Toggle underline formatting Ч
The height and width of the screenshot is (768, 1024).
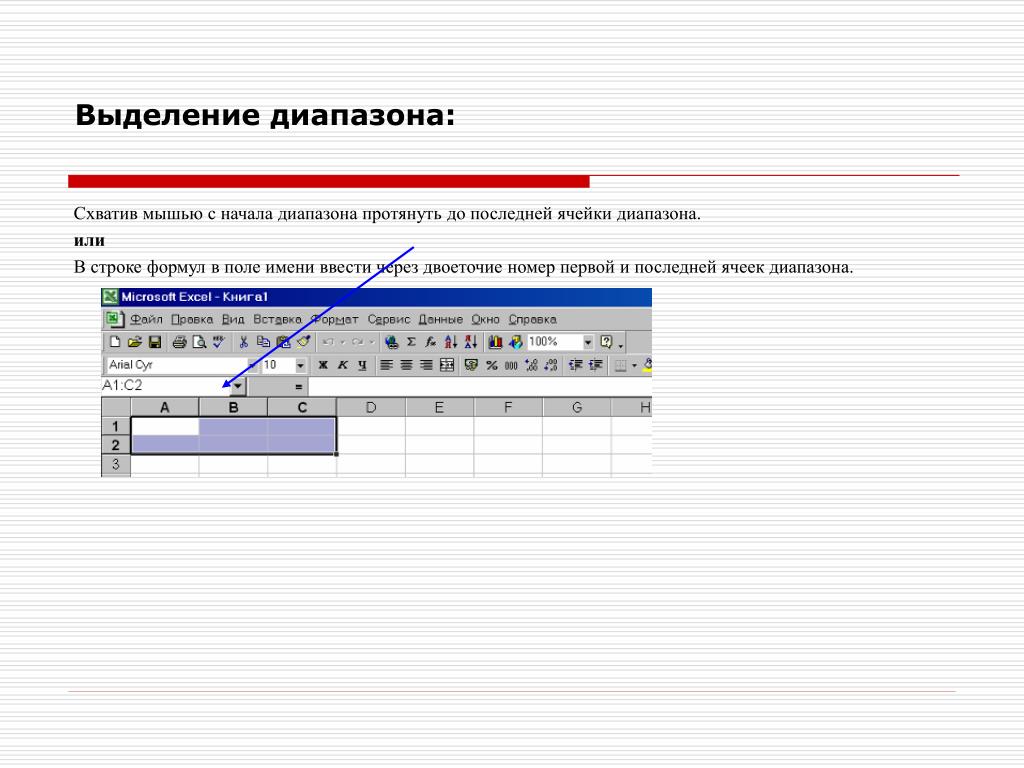pos(362,365)
